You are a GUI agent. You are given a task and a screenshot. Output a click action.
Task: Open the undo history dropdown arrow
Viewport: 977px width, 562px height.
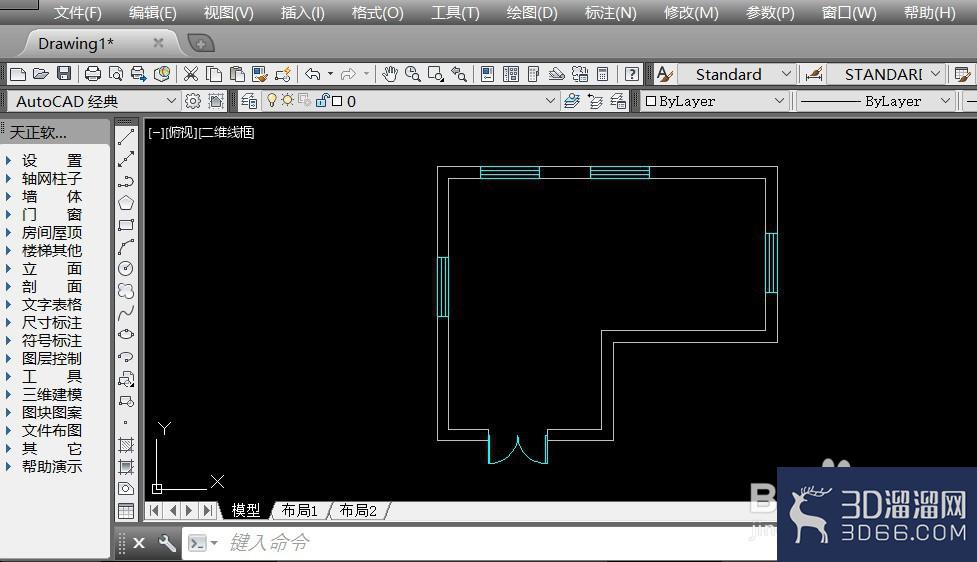tap(330, 74)
